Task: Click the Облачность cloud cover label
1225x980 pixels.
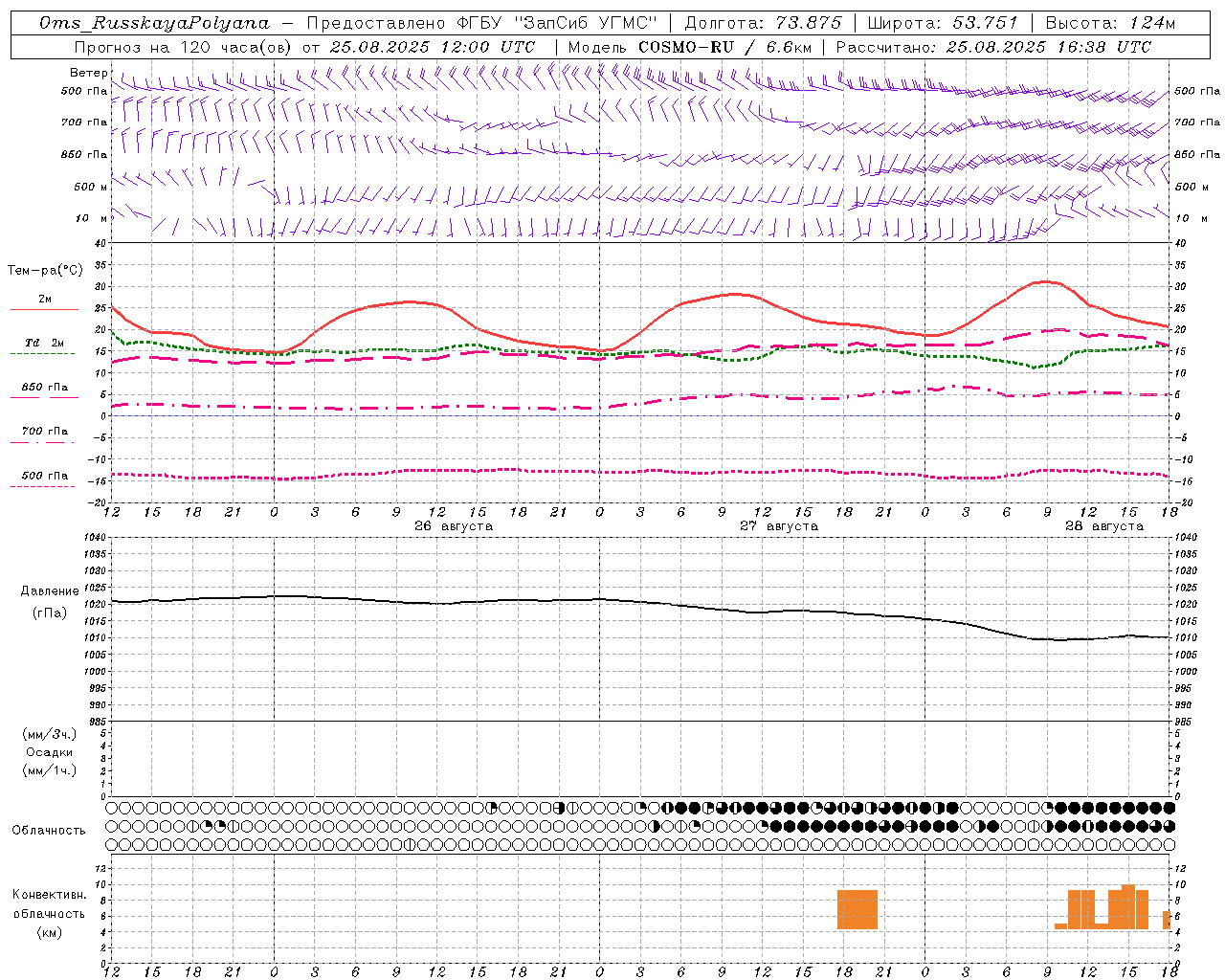Action: click(x=49, y=830)
